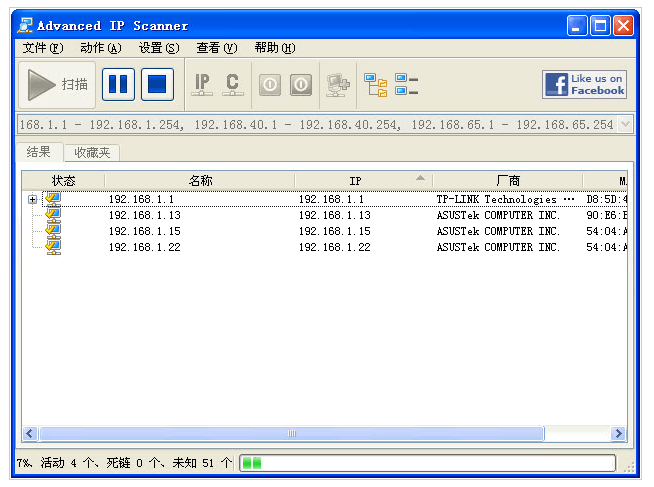Stop the scan with the square button
This screenshot has width=654, height=487.
point(157,85)
